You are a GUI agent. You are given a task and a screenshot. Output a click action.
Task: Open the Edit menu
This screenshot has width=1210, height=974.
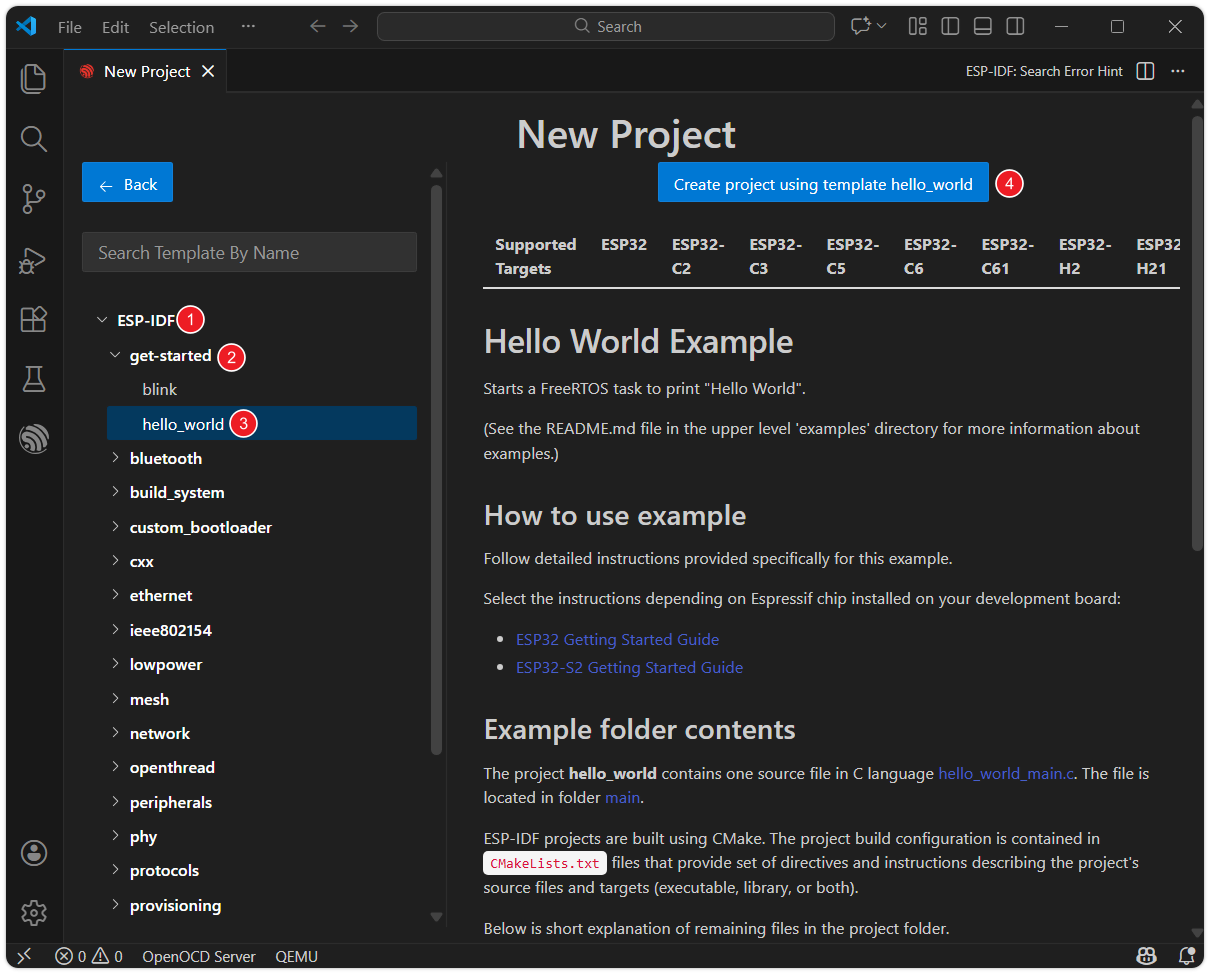coord(115,27)
